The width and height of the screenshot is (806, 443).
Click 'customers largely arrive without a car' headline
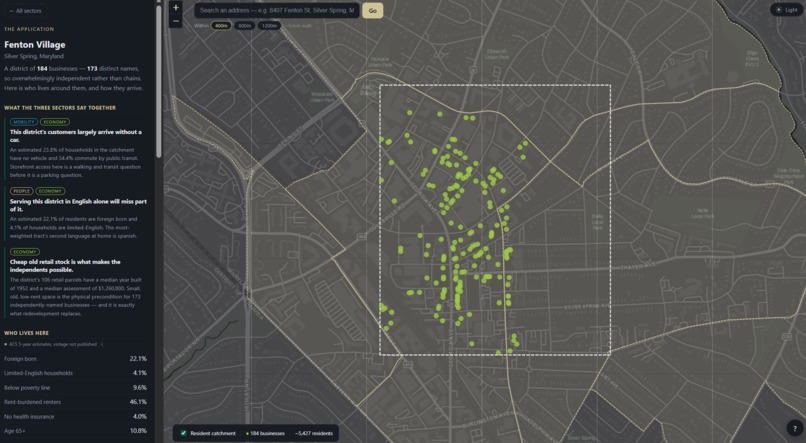(x=76, y=136)
